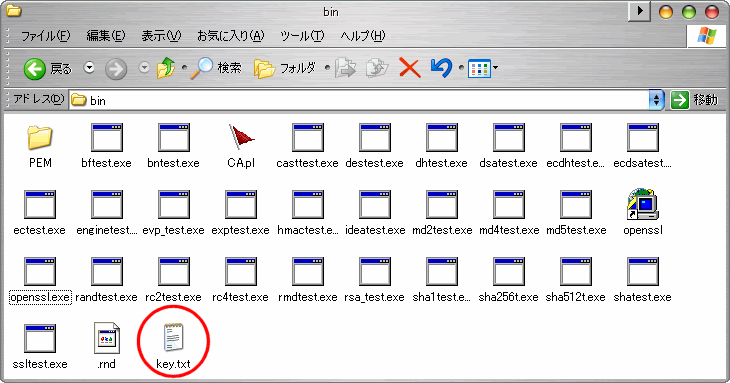Open the Tools (ツール) menu
This screenshot has height=383, width=730.
[302, 36]
